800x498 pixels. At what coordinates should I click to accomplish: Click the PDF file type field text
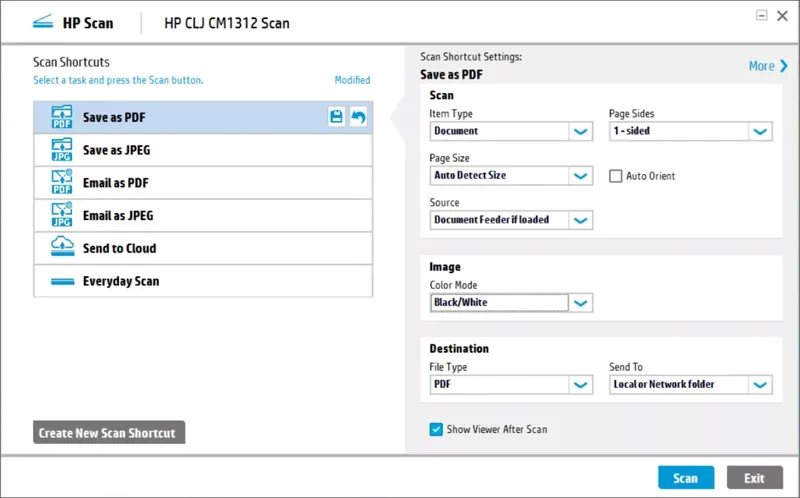[x=442, y=384]
